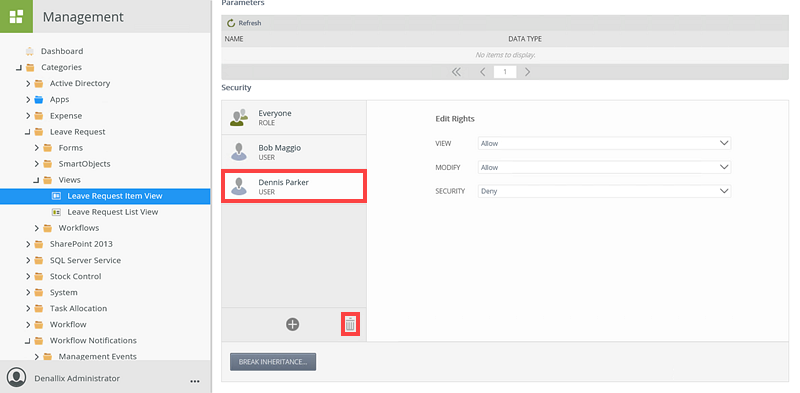Go to previous page of Parameters list

[x=482, y=72]
